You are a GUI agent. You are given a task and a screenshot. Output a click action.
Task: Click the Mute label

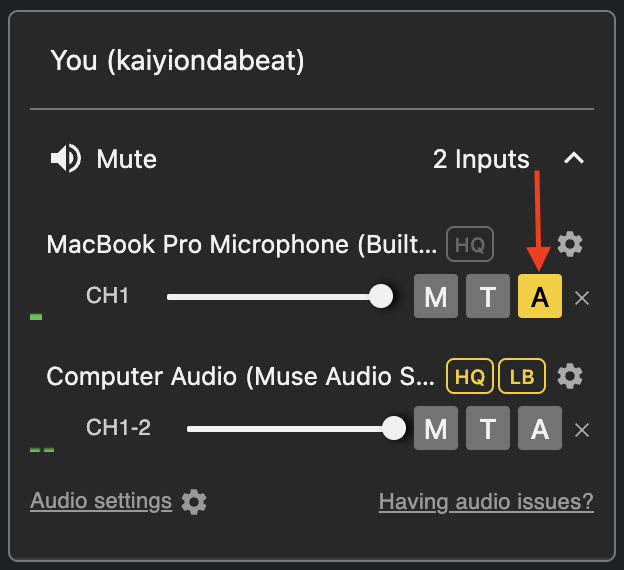(x=127, y=159)
